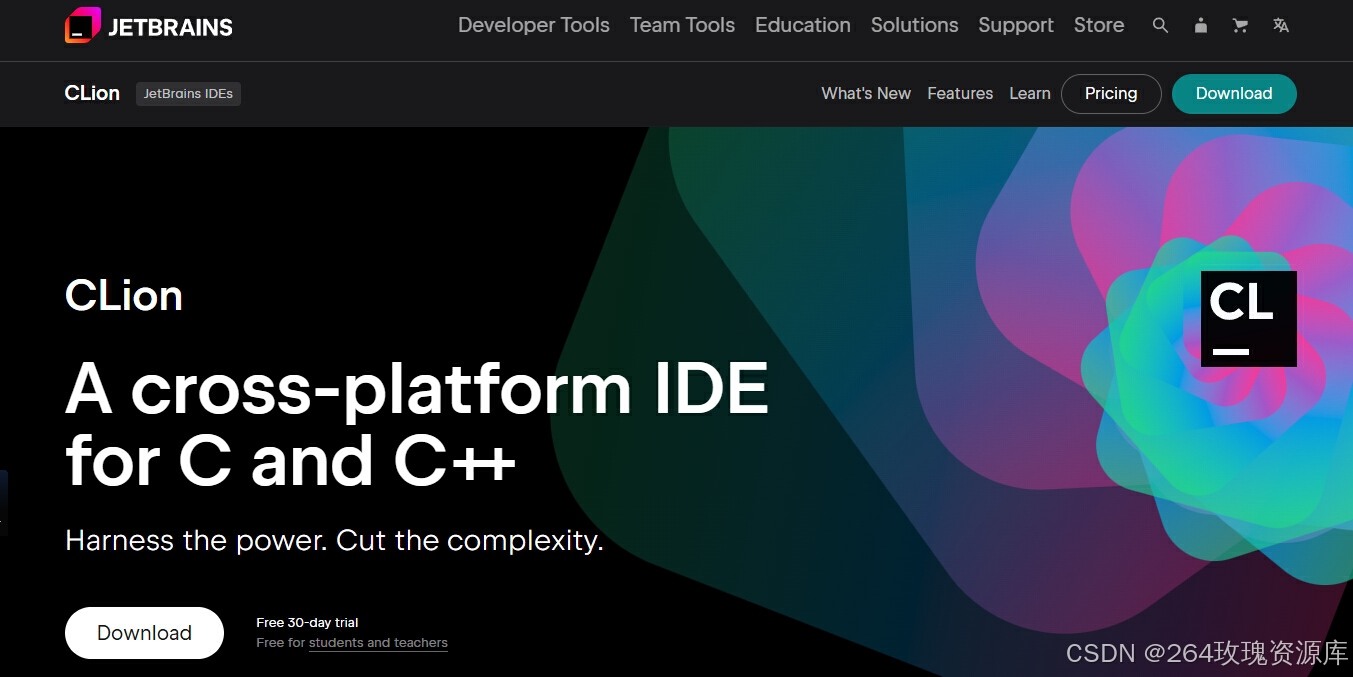Click the JetBrains logo icon
Viewport: 1353px width, 677px height.
pyautogui.click(x=82, y=26)
